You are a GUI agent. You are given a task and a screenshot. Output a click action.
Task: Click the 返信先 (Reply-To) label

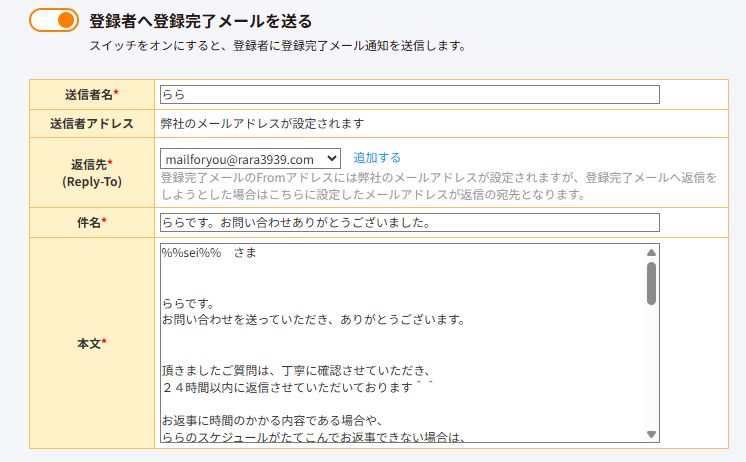(92, 173)
